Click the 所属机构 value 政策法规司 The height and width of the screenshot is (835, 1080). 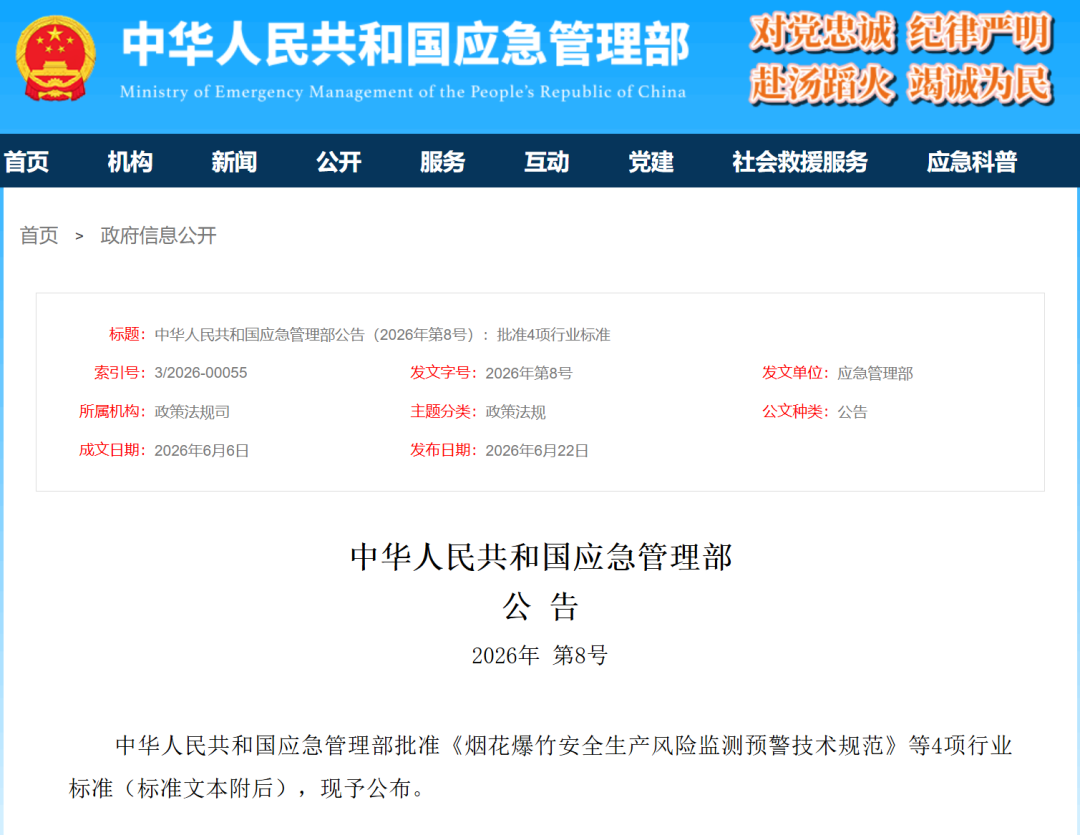(x=192, y=412)
